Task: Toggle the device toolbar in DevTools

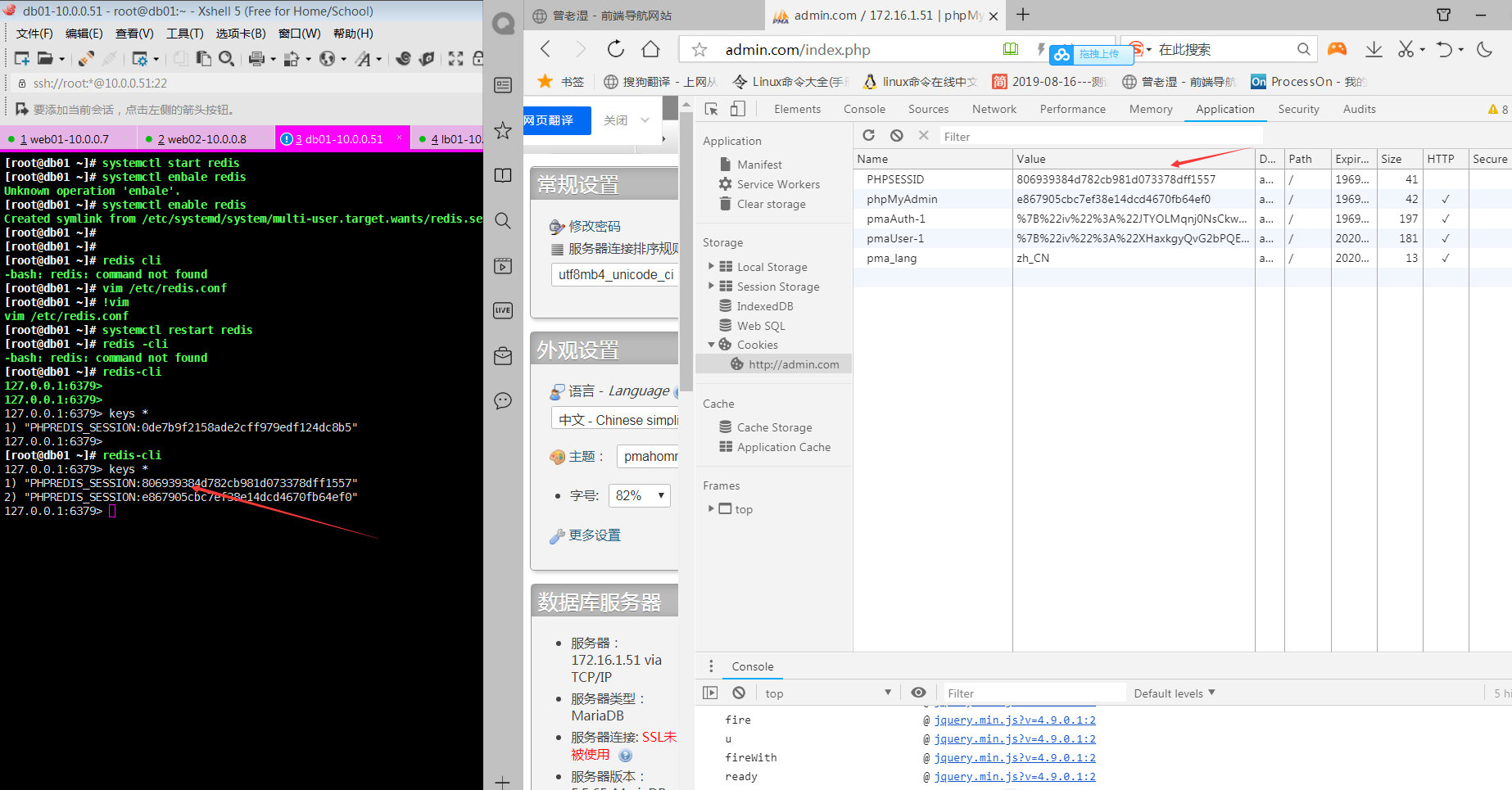Action: [738, 109]
